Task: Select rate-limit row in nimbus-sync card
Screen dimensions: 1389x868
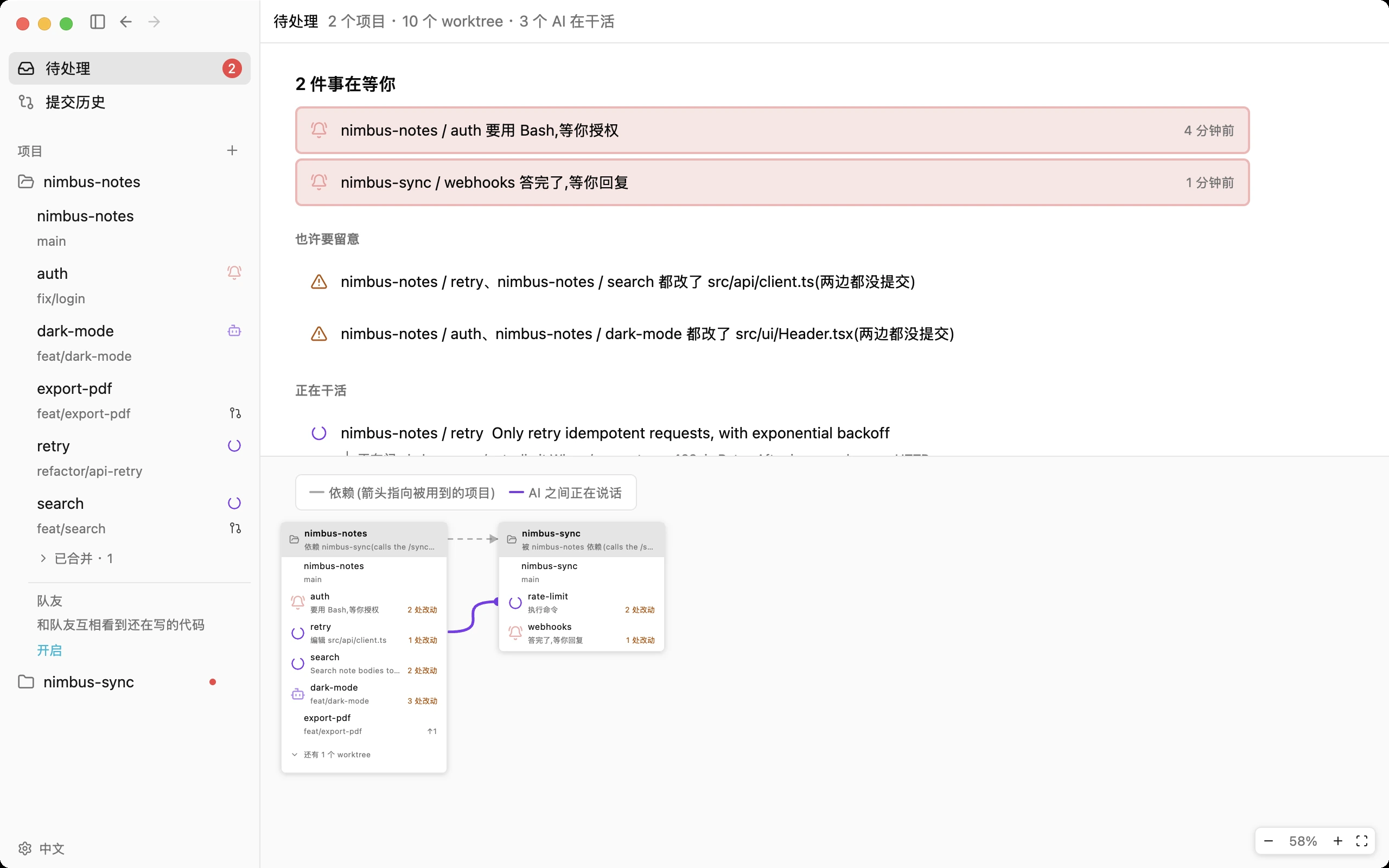Action: tap(582, 603)
